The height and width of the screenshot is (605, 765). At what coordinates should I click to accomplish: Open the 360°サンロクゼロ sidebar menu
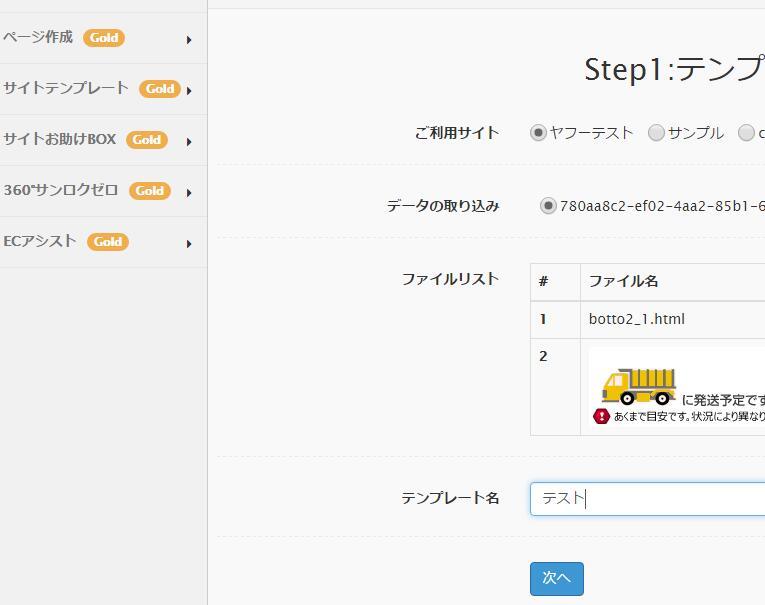tap(103, 191)
